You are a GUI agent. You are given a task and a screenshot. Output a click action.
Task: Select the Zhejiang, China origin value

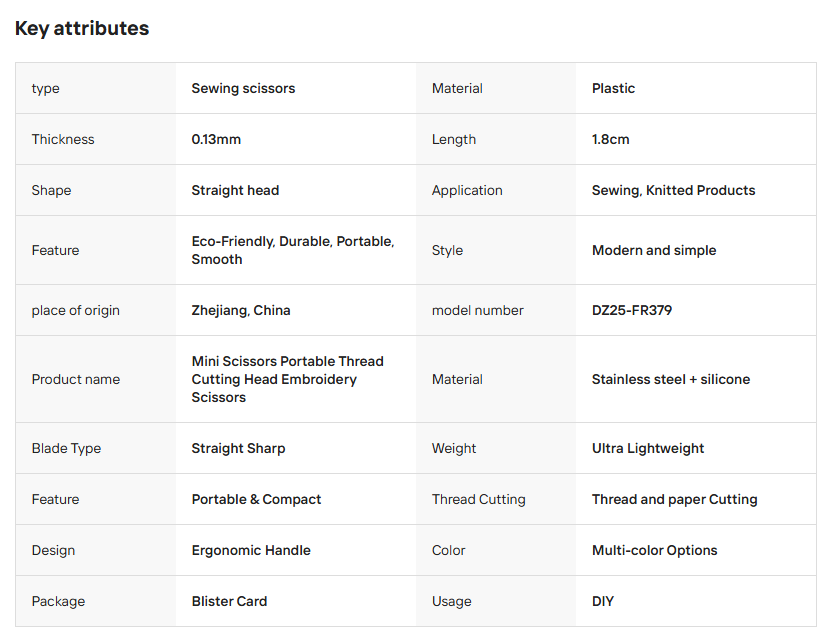click(241, 310)
